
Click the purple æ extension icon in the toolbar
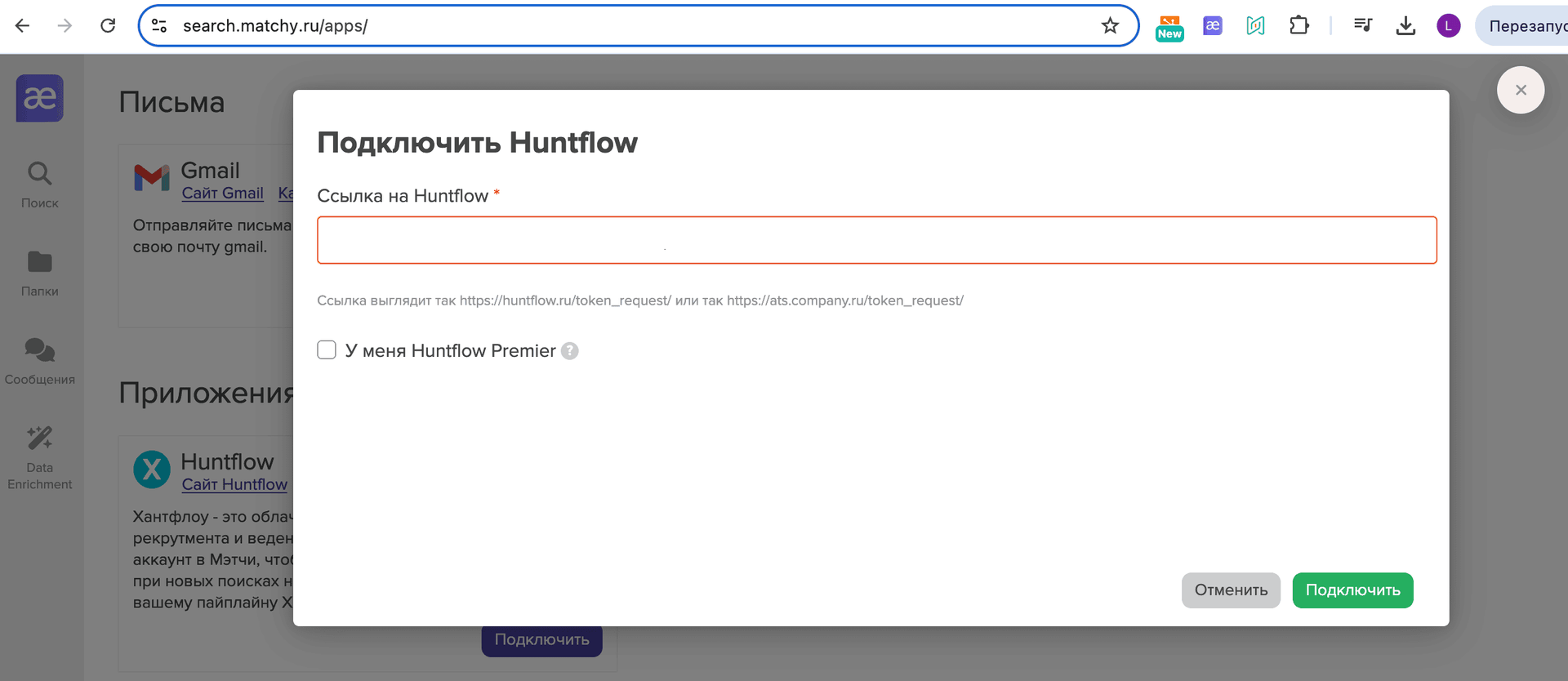pyautogui.click(x=1213, y=26)
